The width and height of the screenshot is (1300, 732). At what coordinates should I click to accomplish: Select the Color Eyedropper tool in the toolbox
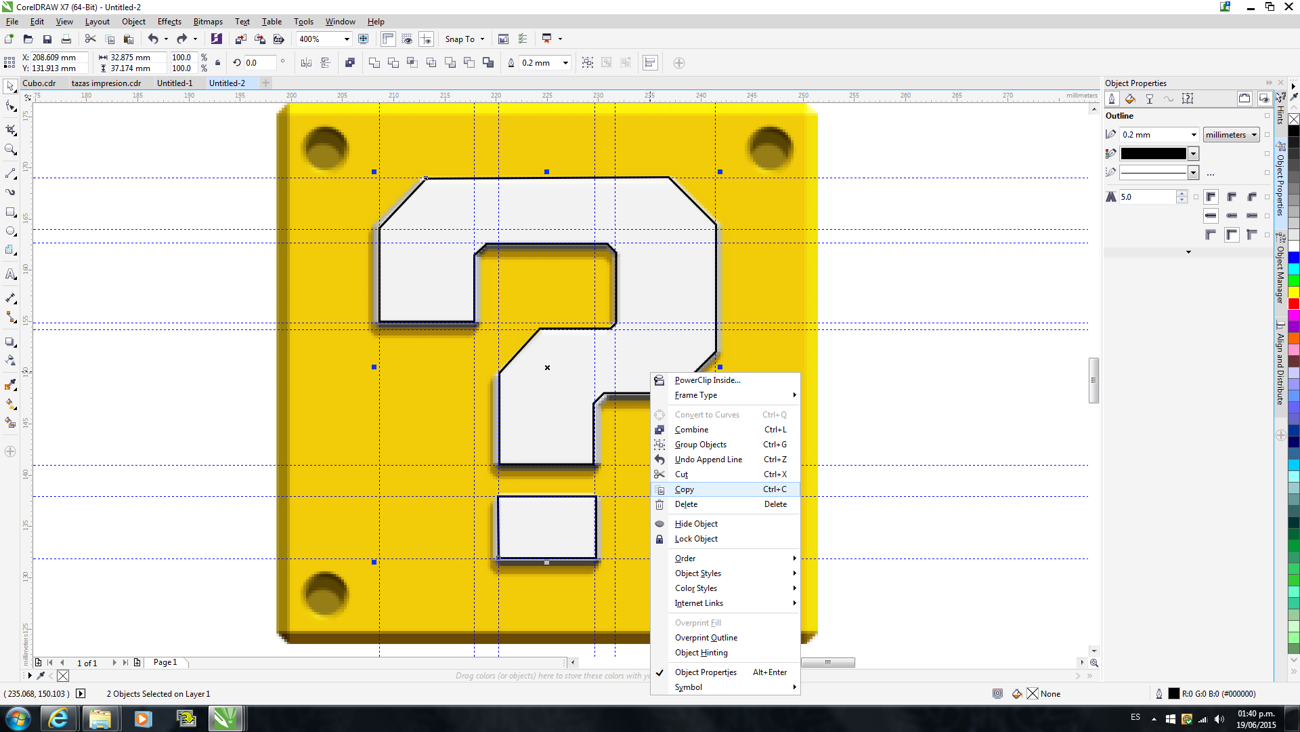11,385
